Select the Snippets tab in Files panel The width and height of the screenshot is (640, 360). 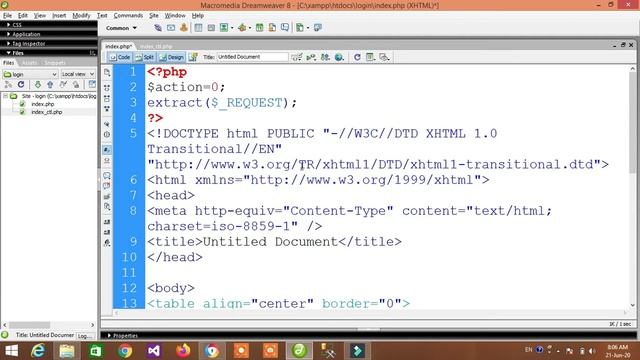(55, 63)
